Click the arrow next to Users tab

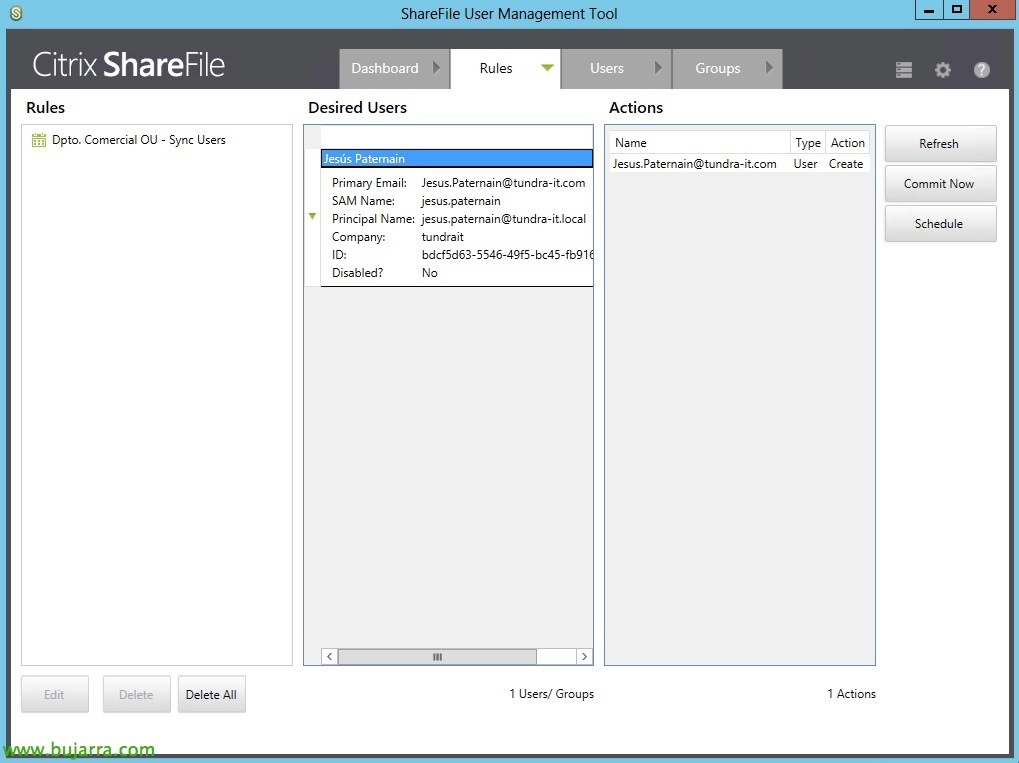tap(657, 68)
